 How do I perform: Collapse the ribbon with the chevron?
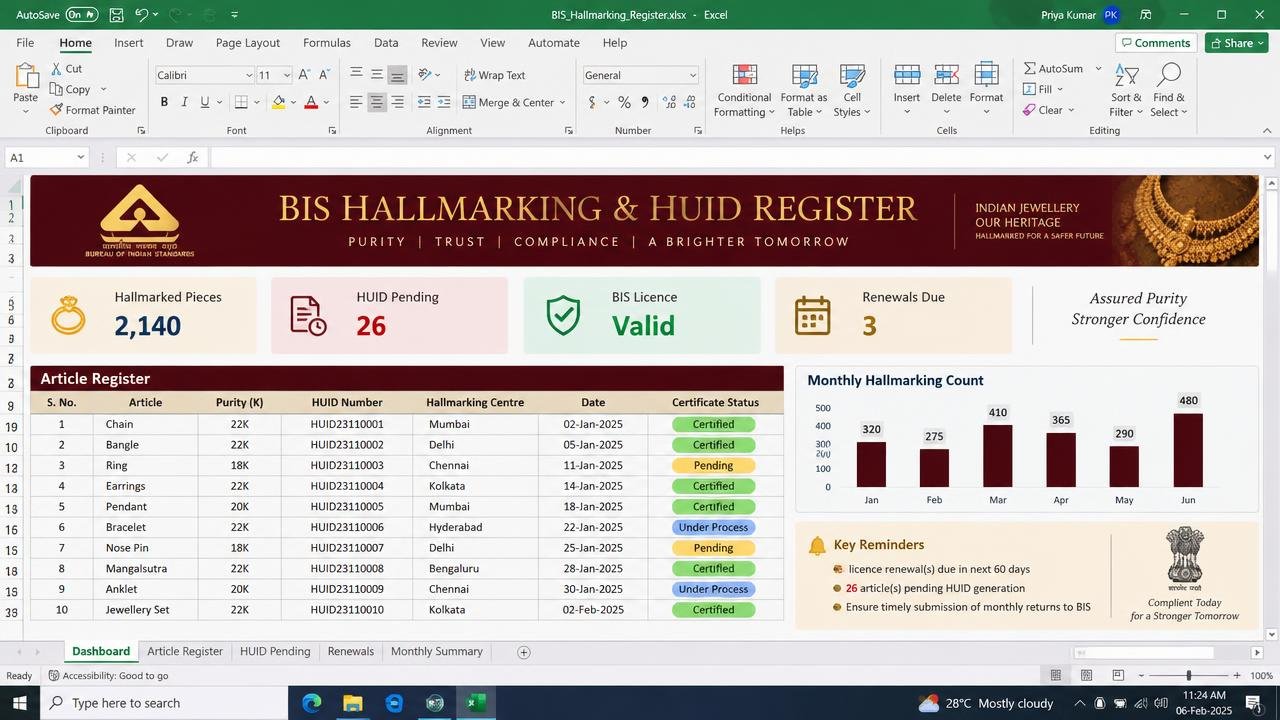[1268, 130]
